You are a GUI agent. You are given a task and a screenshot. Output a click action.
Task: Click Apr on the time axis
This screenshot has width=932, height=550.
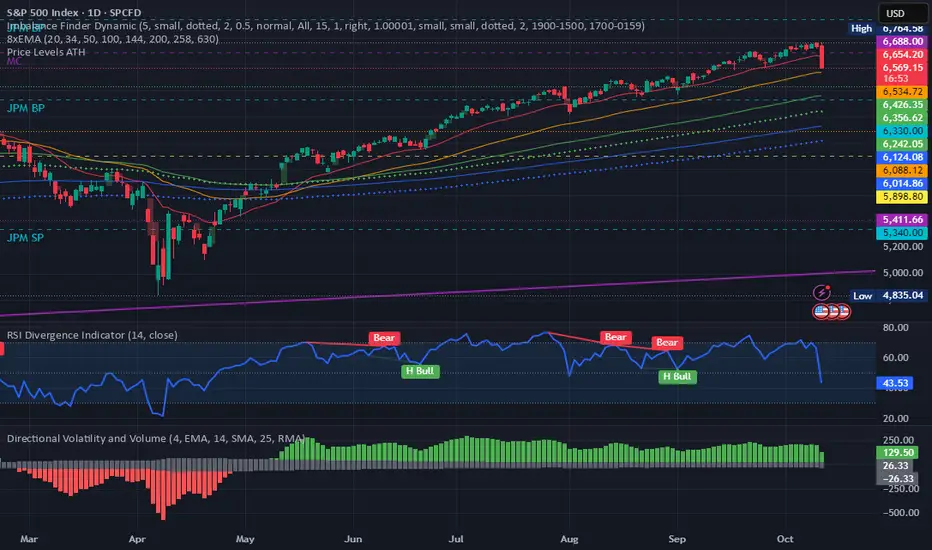point(137,539)
